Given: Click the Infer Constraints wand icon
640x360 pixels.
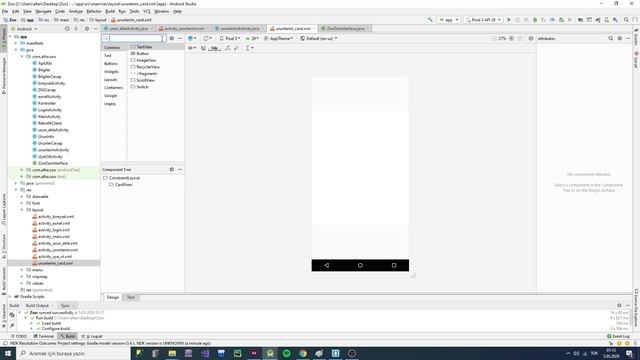Looking at the screenshot, I should [236, 48].
